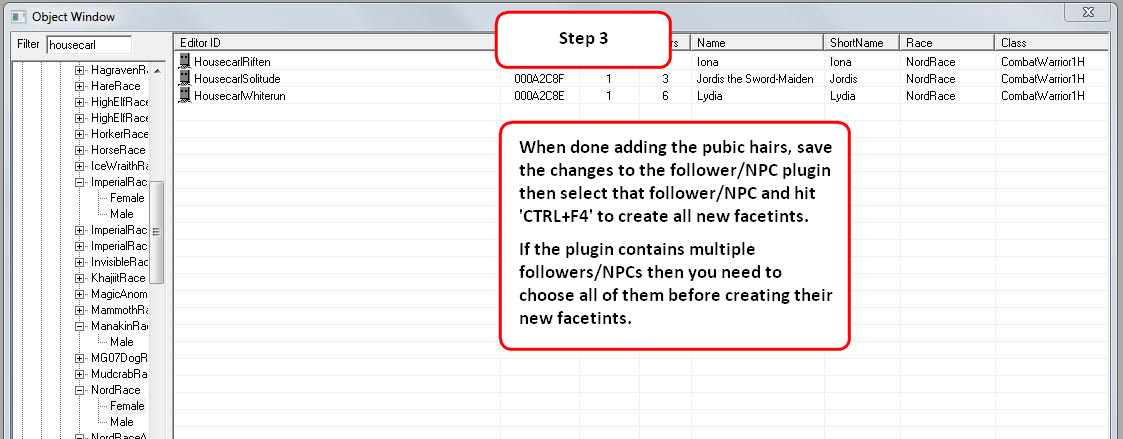The height and width of the screenshot is (439, 1123).
Task: Click the Object Window title bar icon
Action: (x=17, y=16)
